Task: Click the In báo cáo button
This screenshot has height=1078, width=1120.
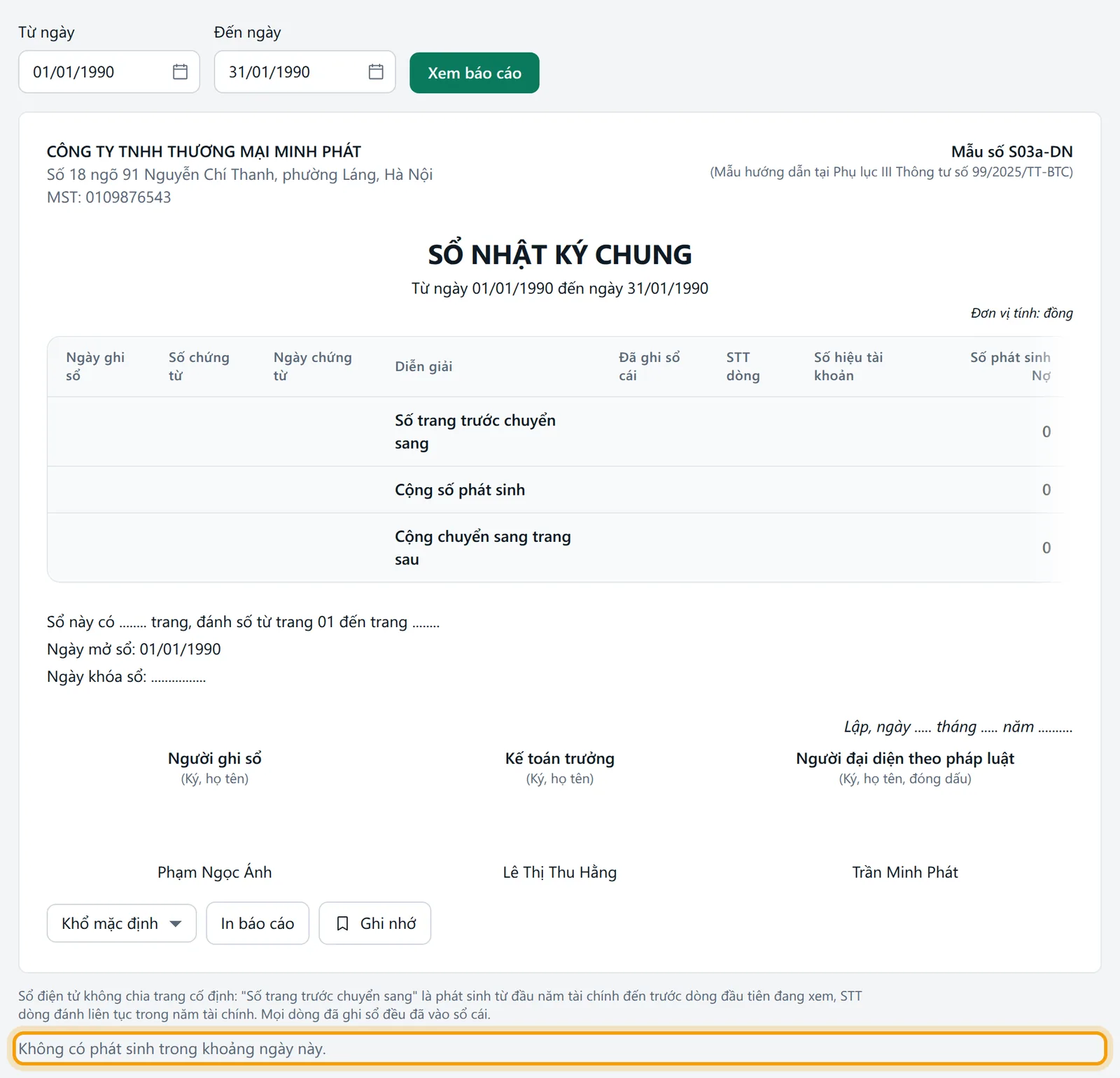Action: [258, 923]
